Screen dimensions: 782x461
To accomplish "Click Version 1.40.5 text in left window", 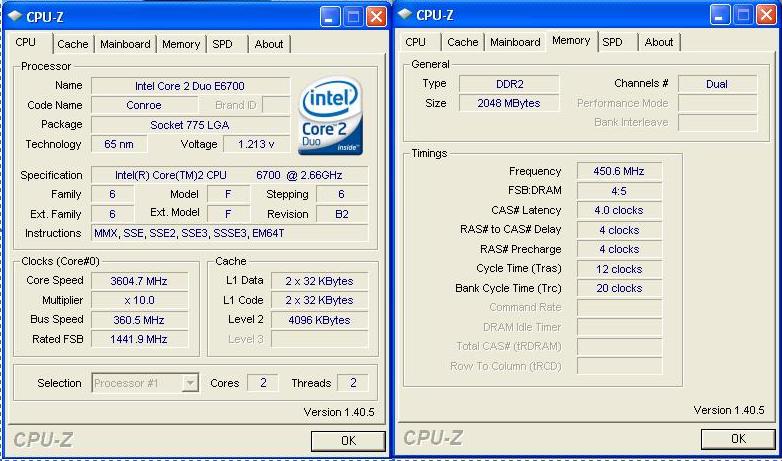I will [x=339, y=413].
